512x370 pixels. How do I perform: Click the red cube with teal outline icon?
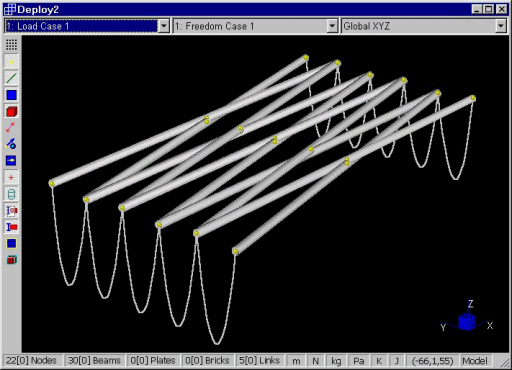[x=11, y=260]
